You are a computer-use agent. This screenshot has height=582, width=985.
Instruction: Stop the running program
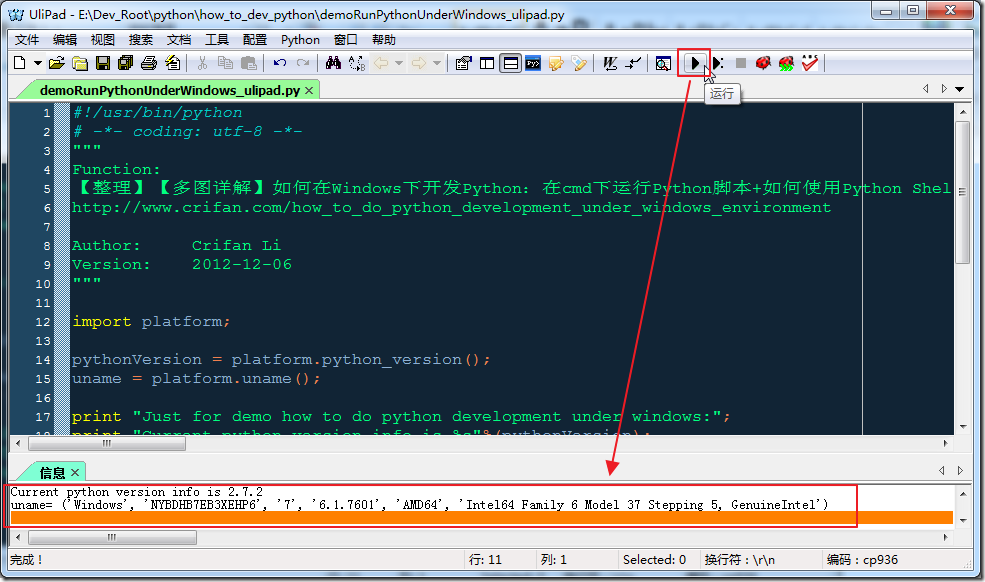(741, 63)
